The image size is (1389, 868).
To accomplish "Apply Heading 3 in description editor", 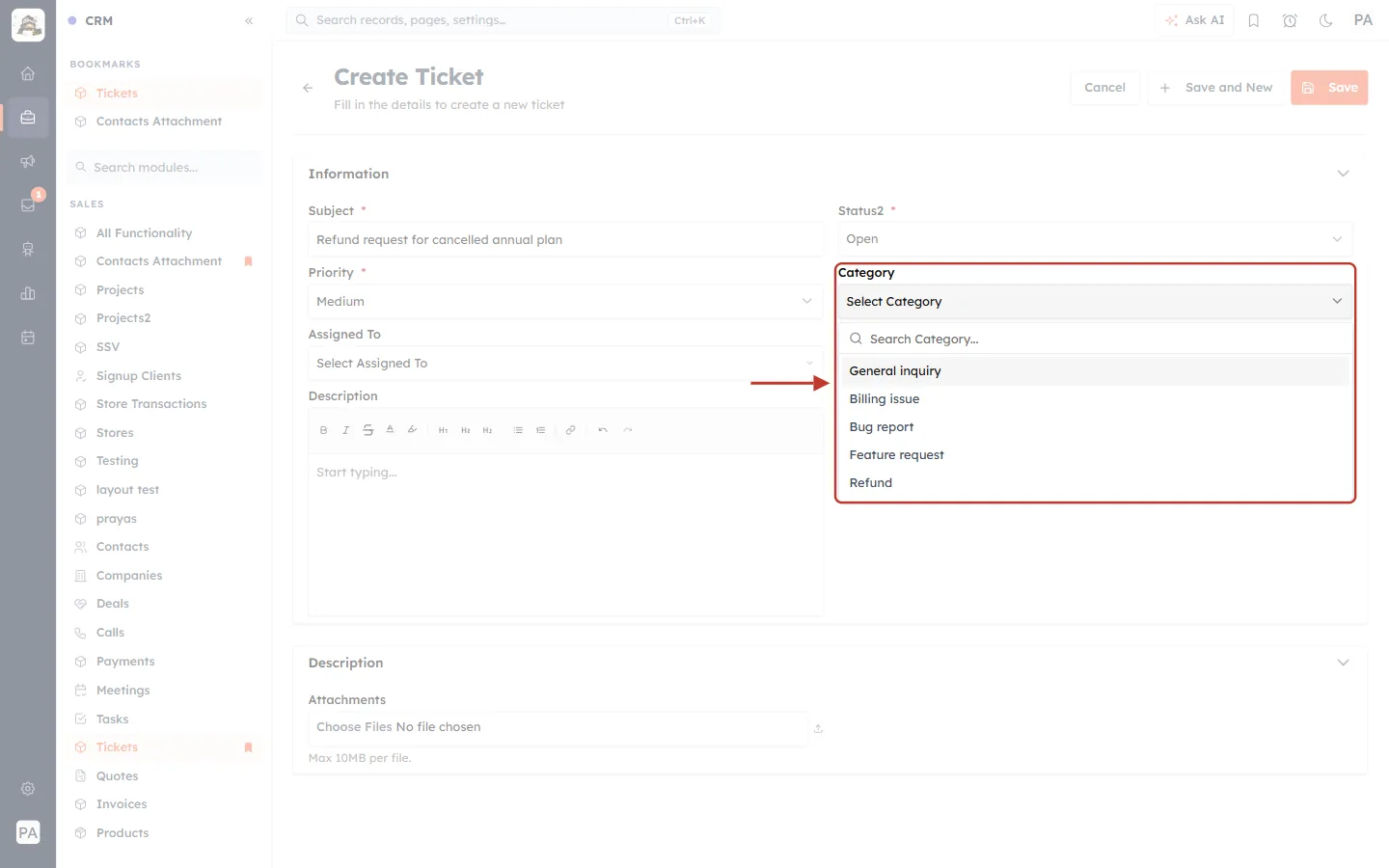I will click(487, 430).
